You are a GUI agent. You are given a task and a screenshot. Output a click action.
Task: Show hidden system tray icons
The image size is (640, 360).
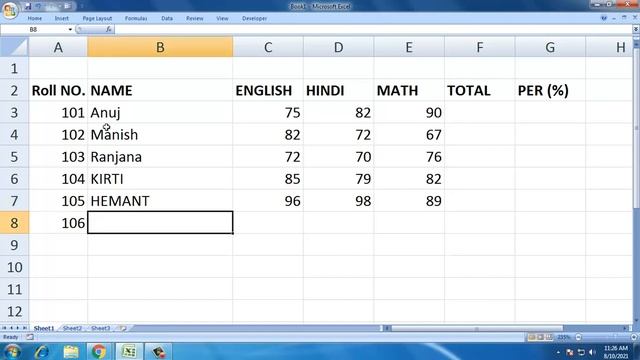(558, 352)
